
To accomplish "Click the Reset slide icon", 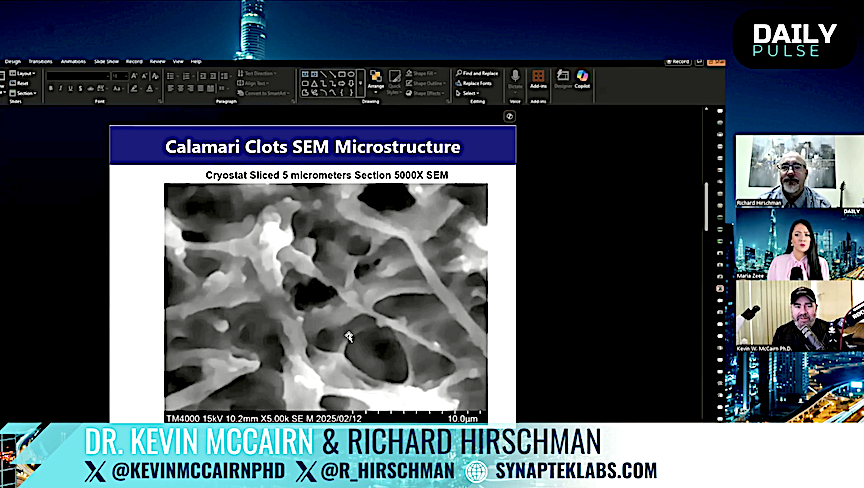I will tap(22, 83).
